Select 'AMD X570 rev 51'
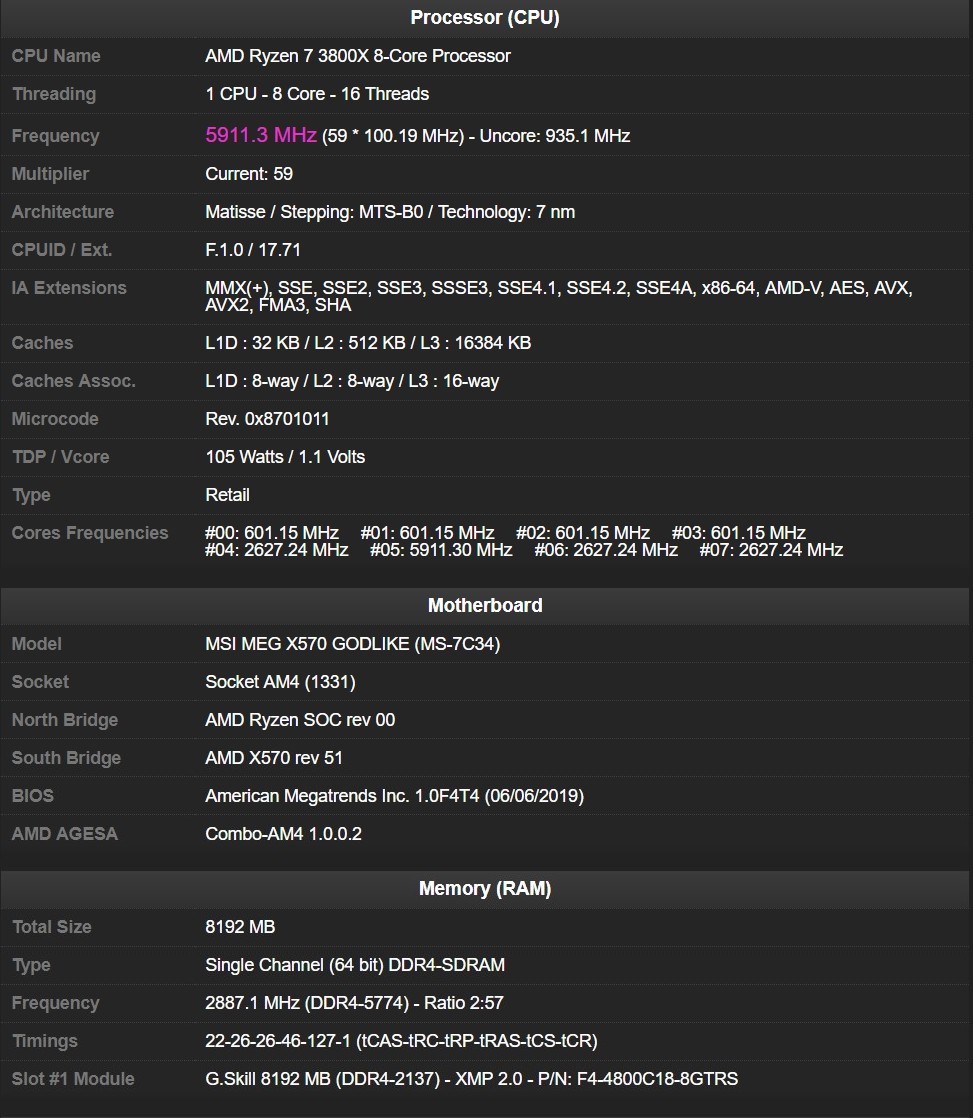The width and height of the screenshot is (973, 1118). [x=274, y=757]
